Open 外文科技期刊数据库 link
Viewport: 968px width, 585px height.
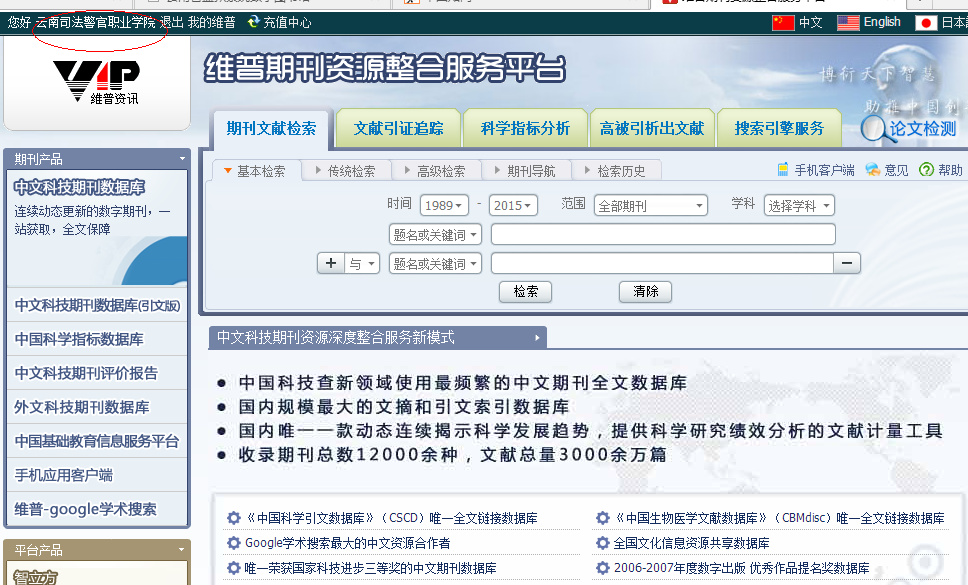[81, 407]
